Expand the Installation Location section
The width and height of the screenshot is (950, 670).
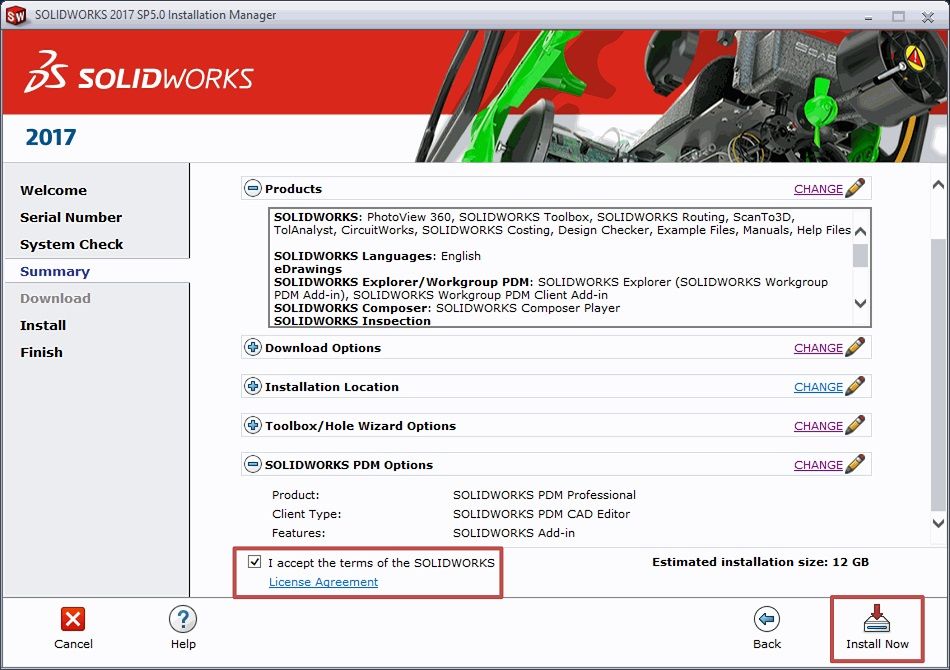[x=253, y=387]
